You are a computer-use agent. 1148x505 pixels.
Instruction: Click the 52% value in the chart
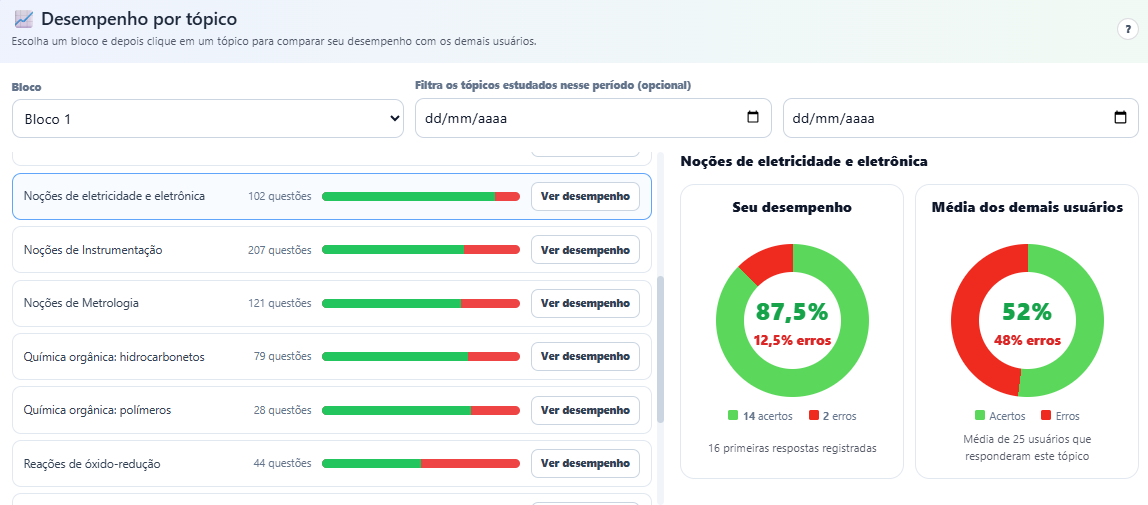click(1027, 312)
